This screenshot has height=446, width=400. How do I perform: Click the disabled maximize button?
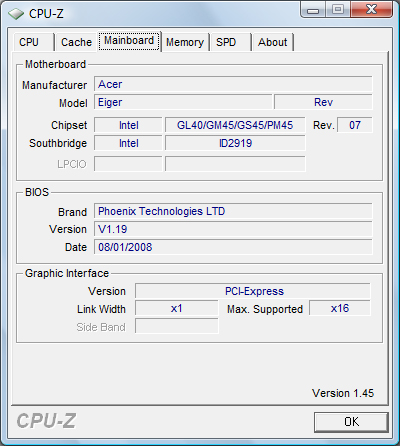click(x=337, y=10)
